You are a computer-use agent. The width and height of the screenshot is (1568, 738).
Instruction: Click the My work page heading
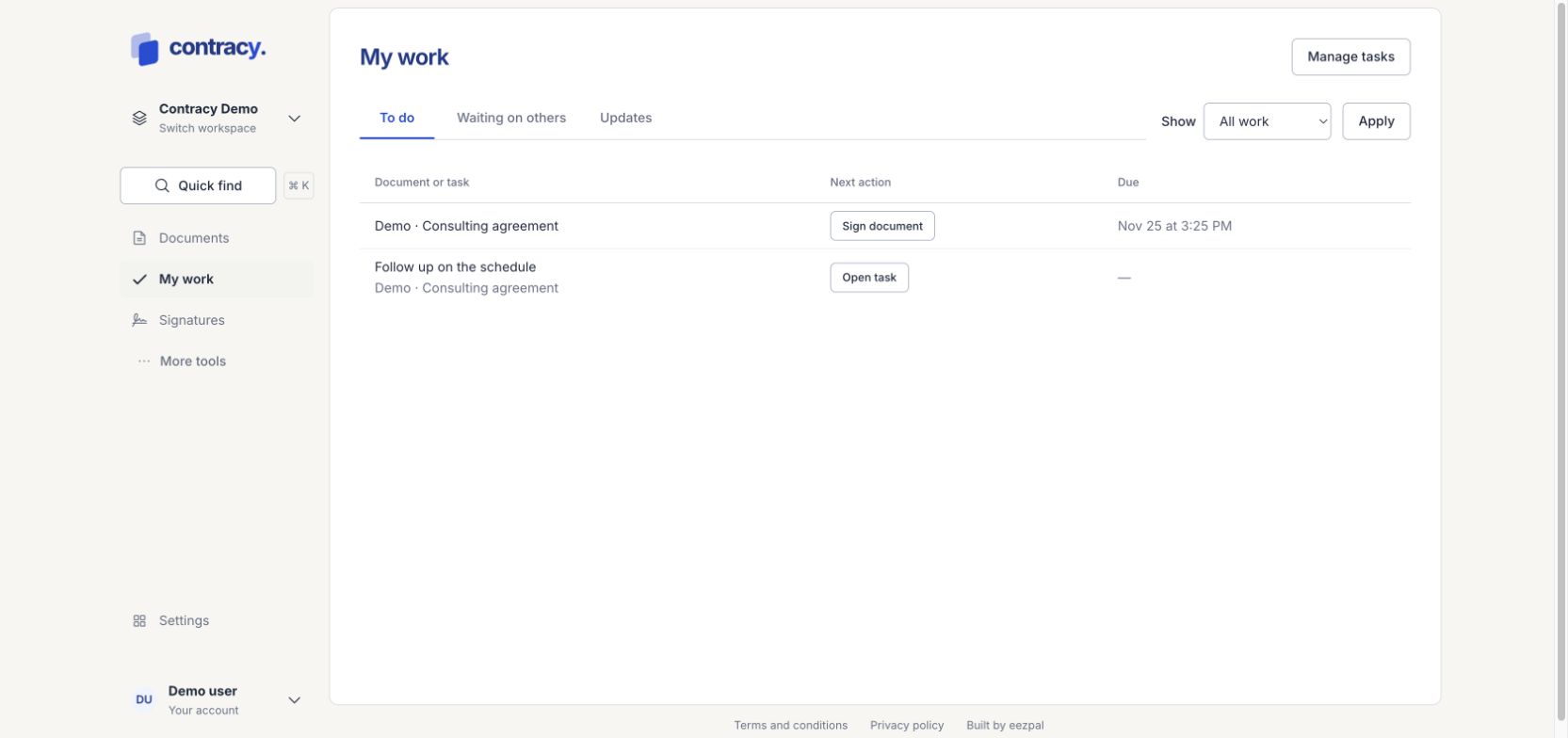pyautogui.click(x=404, y=57)
